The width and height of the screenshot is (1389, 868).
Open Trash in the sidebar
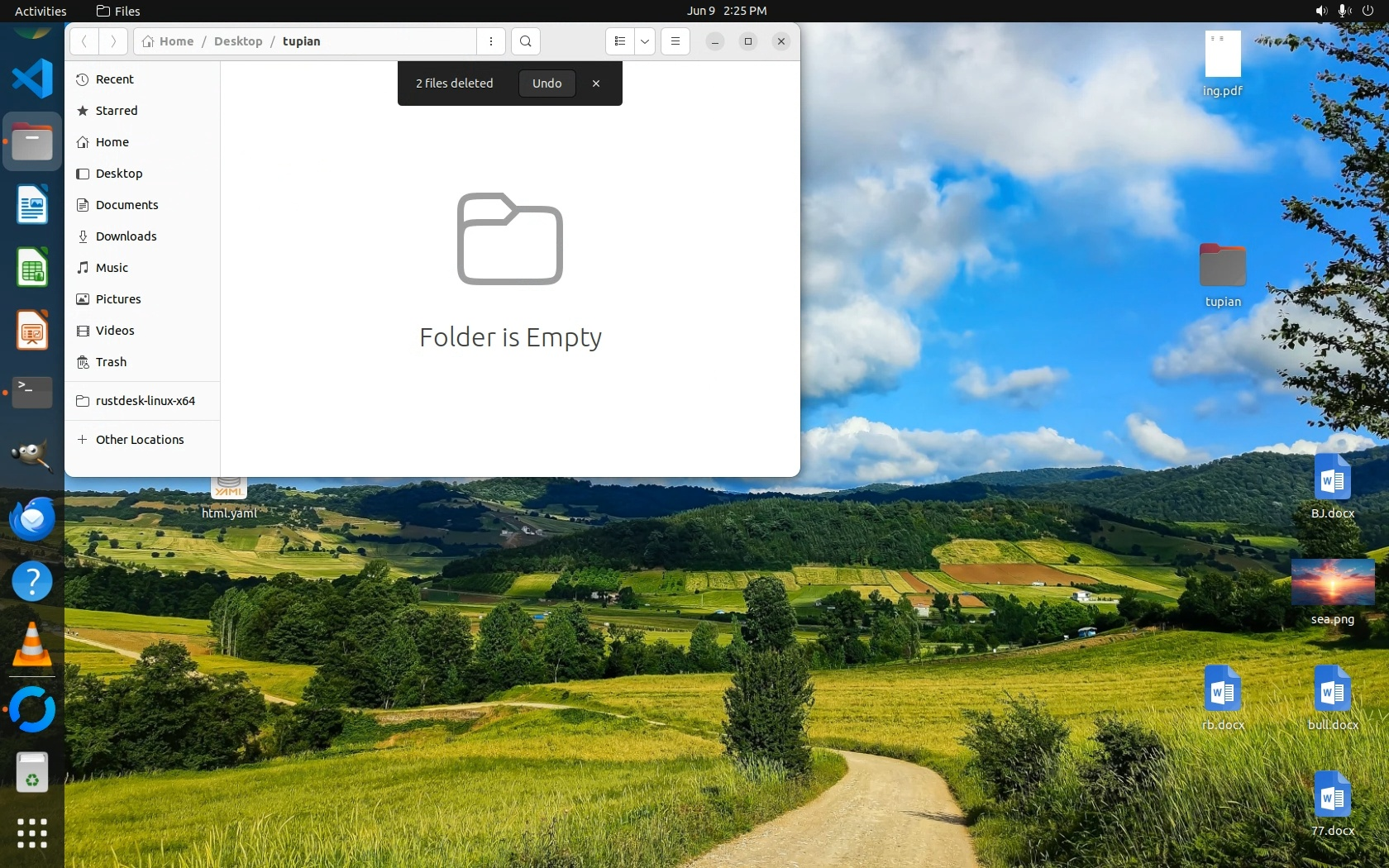pyautogui.click(x=111, y=362)
